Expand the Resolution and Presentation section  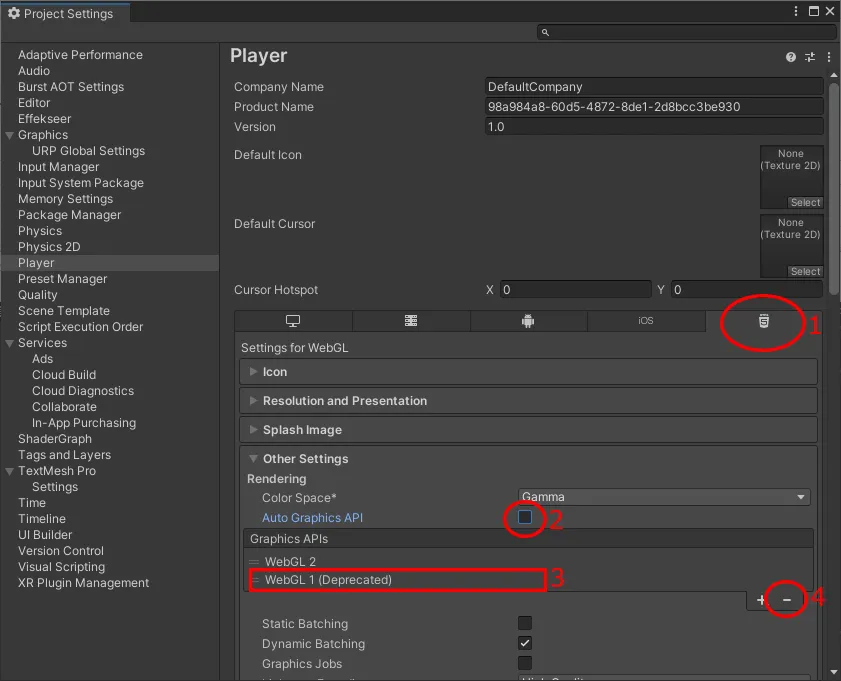(x=345, y=401)
